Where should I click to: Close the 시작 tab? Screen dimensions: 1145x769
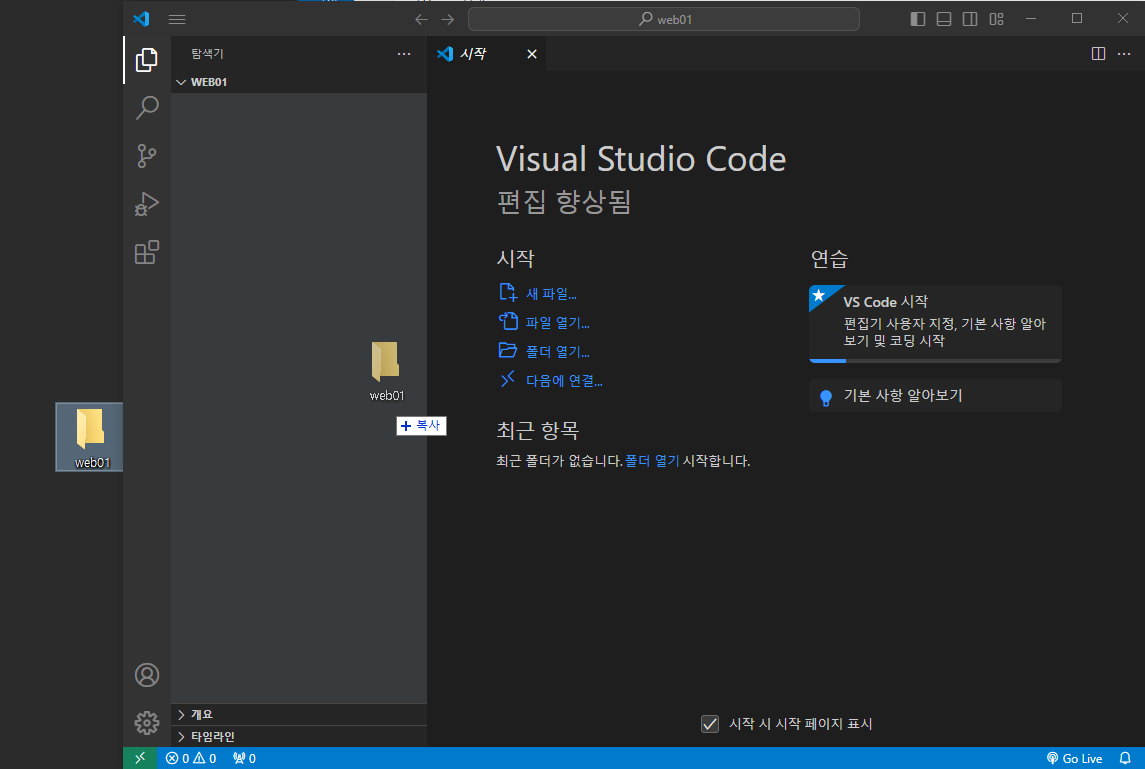point(532,54)
